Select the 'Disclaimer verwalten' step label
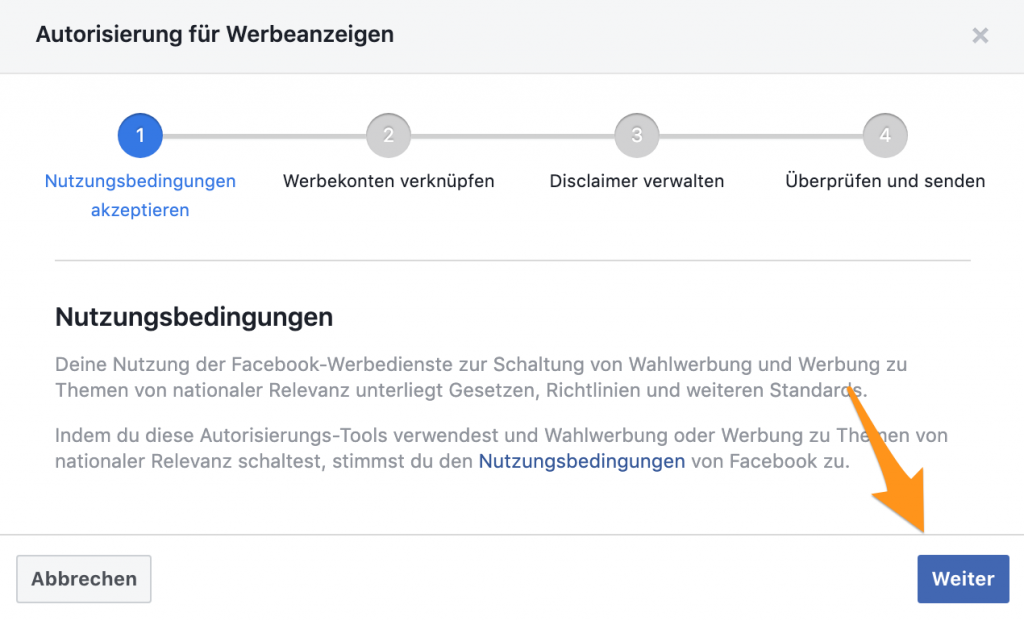This screenshot has width=1024, height=621. pos(636,181)
